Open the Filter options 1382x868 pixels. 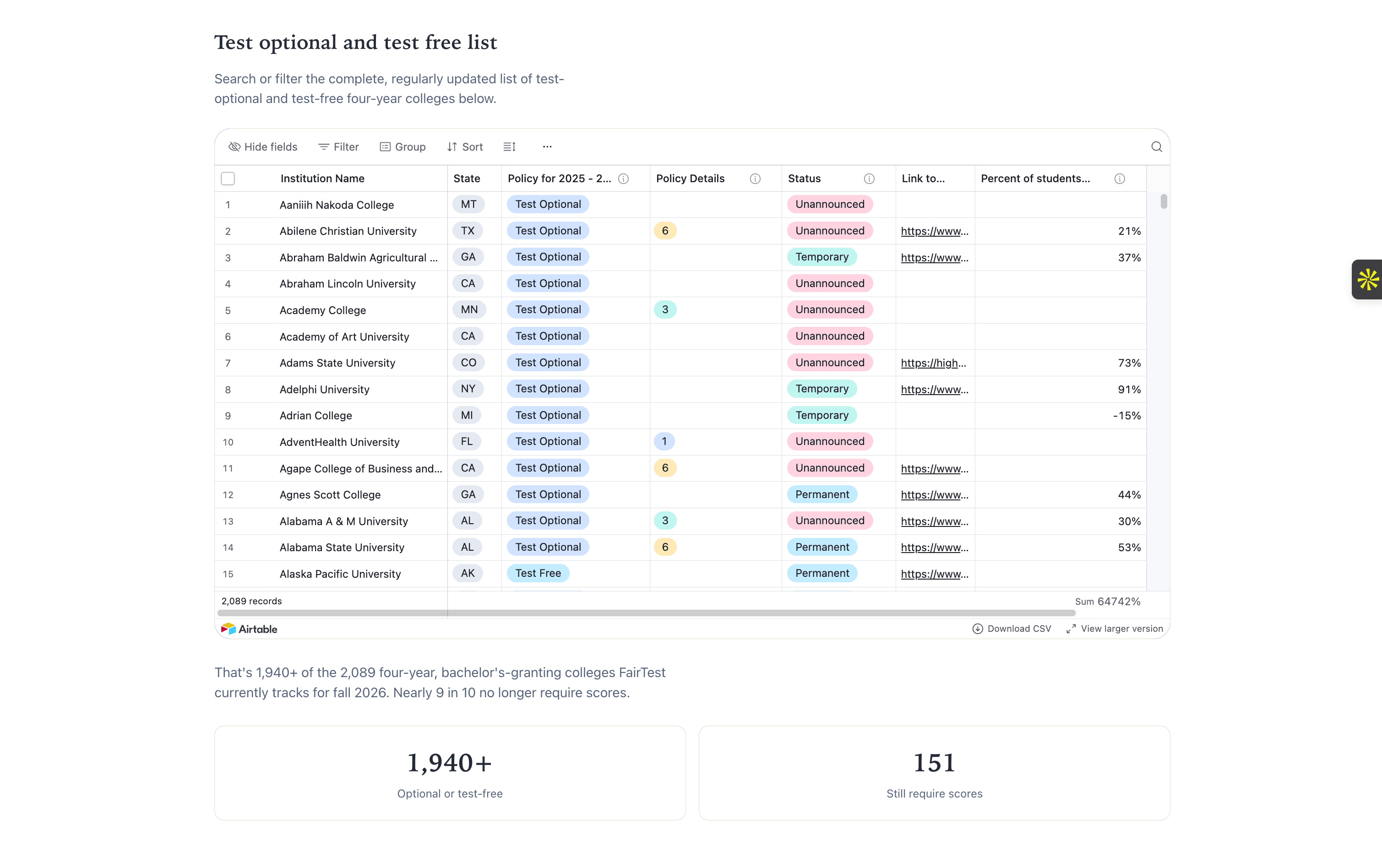(x=338, y=147)
